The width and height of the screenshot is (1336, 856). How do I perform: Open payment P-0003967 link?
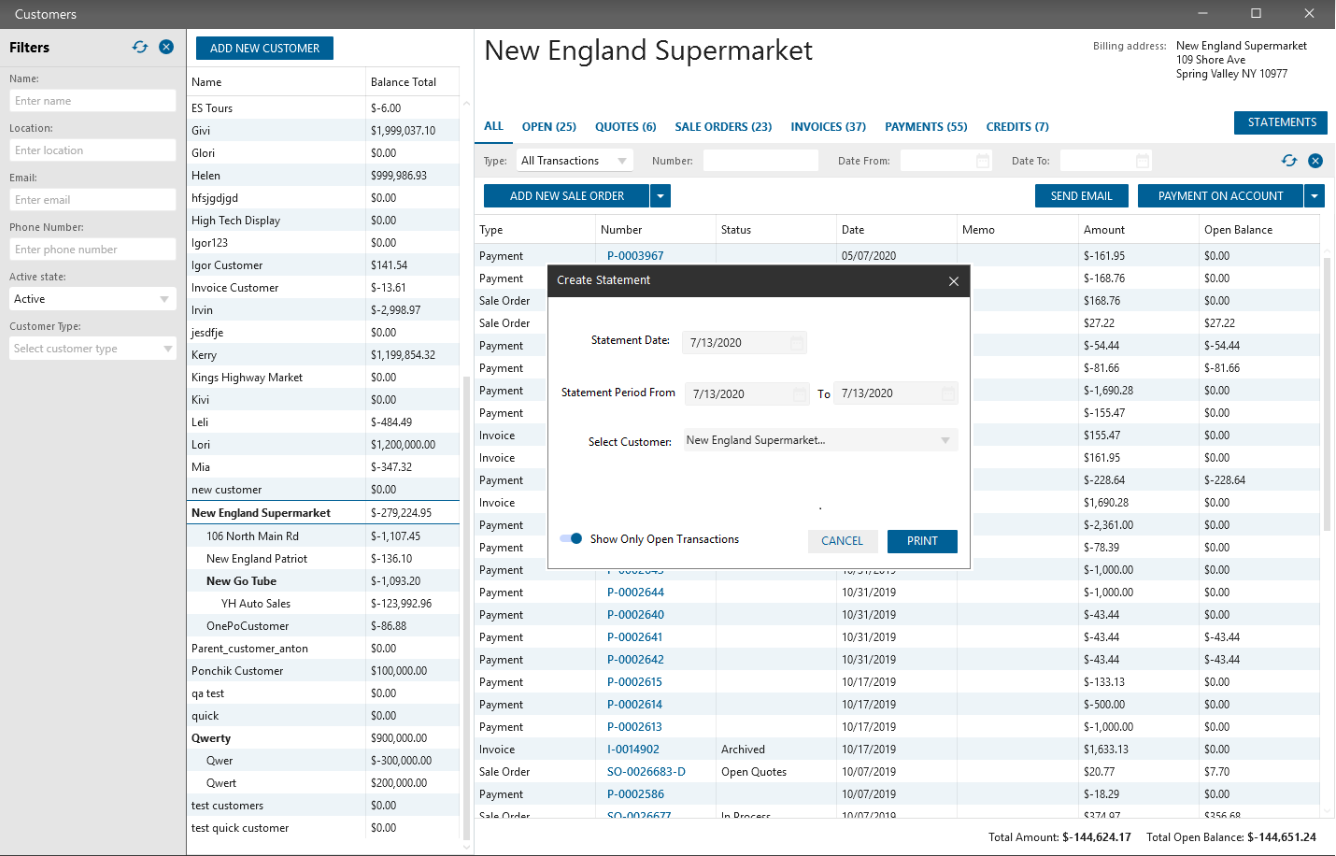click(x=635, y=256)
